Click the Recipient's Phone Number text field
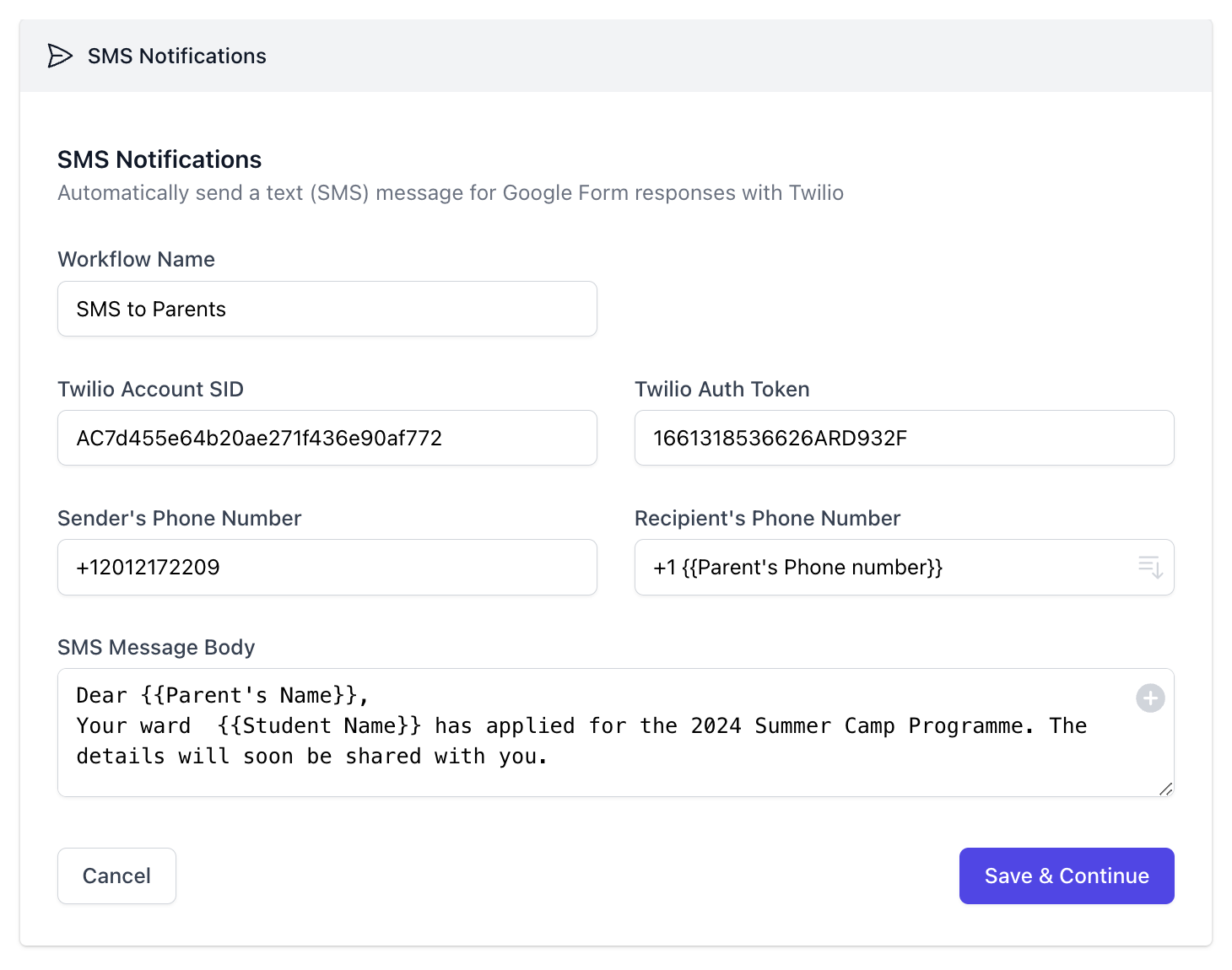Viewport: 1232px width, 970px height. (x=886, y=568)
